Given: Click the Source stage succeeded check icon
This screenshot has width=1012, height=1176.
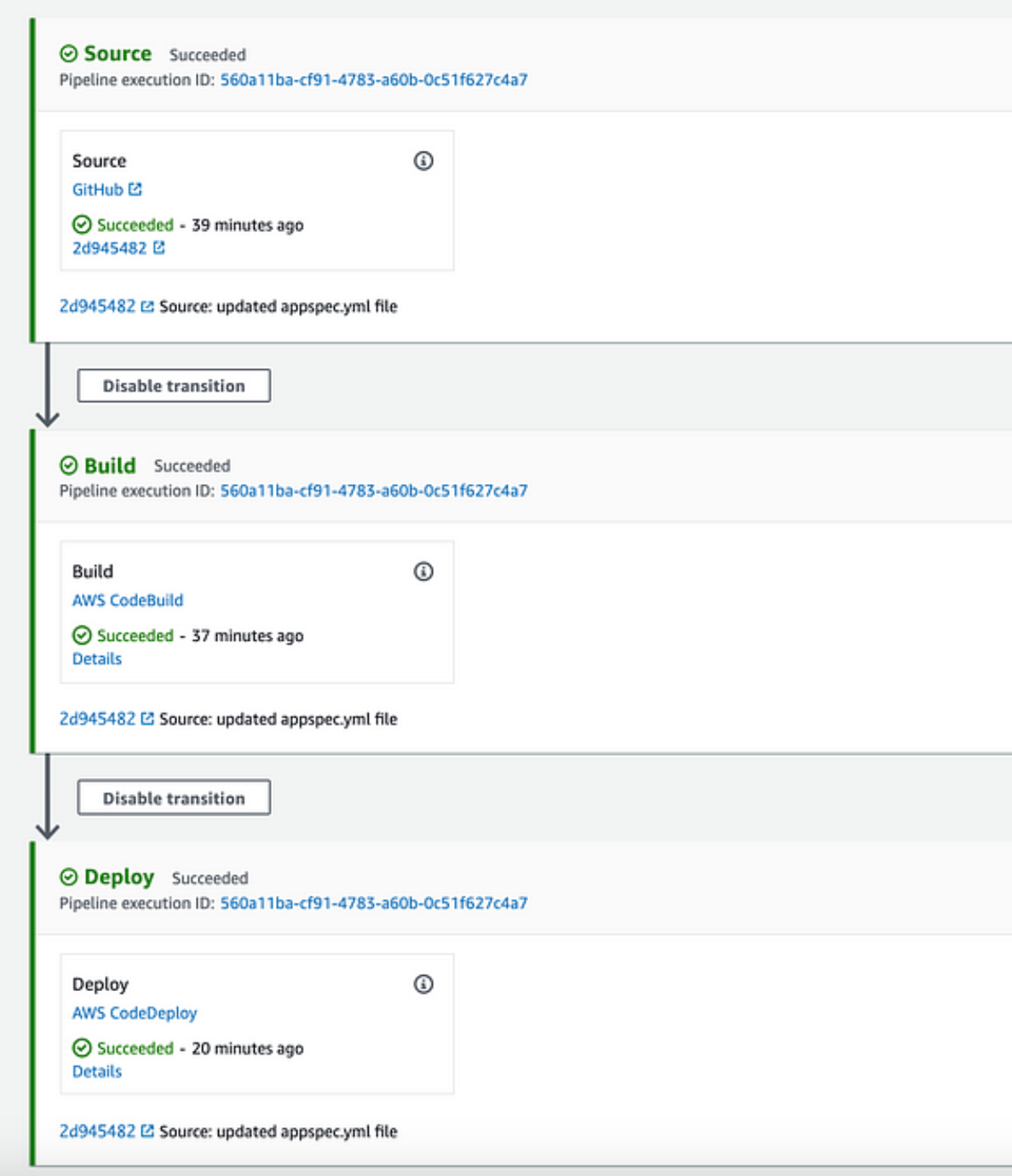Looking at the screenshot, I should click(x=69, y=54).
